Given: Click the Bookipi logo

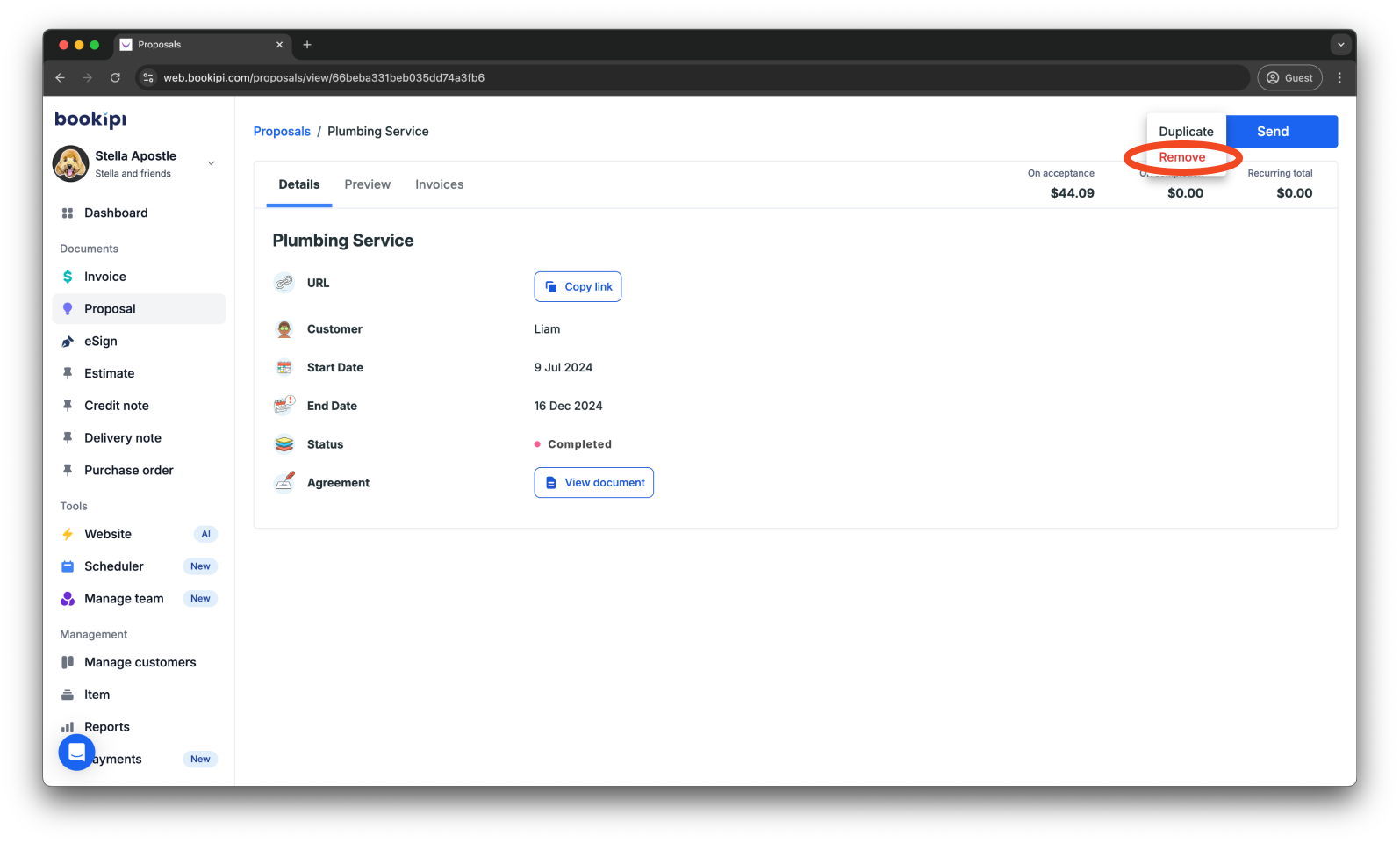Looking at the screenshot, I should (90, 119).
